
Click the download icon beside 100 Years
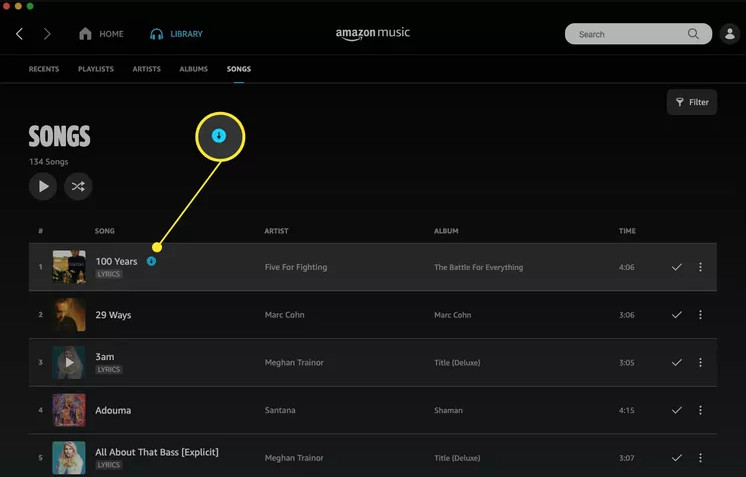(151, 261)
